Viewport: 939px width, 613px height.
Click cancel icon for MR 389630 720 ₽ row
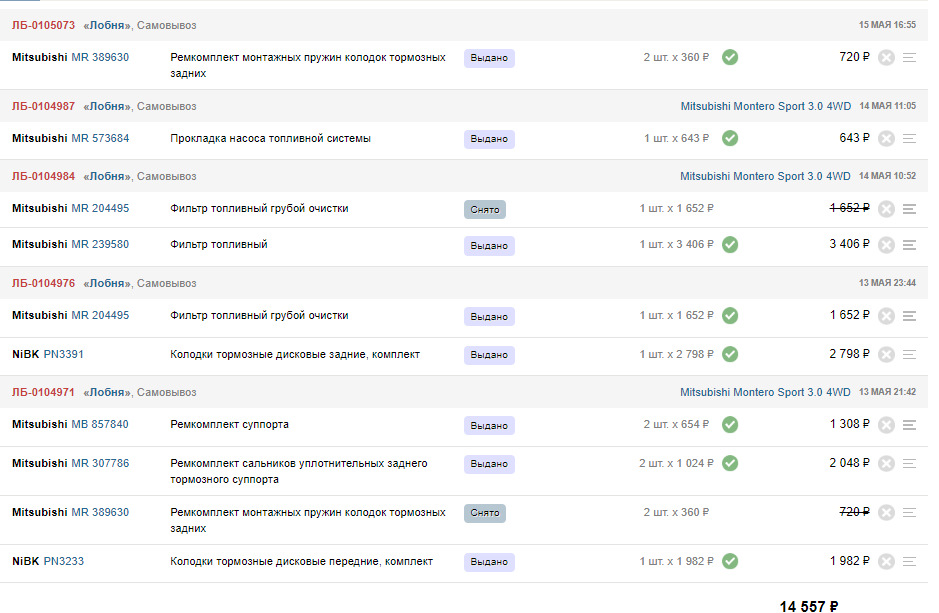pos(886,57)
